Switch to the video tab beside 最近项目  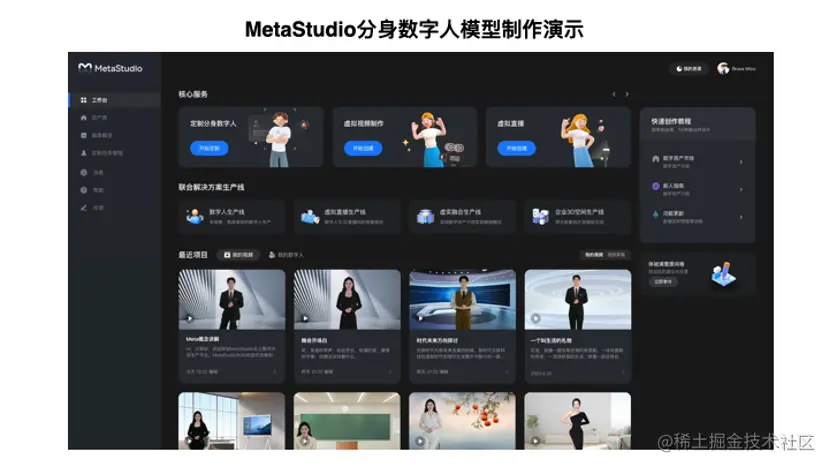click(238, 255)
